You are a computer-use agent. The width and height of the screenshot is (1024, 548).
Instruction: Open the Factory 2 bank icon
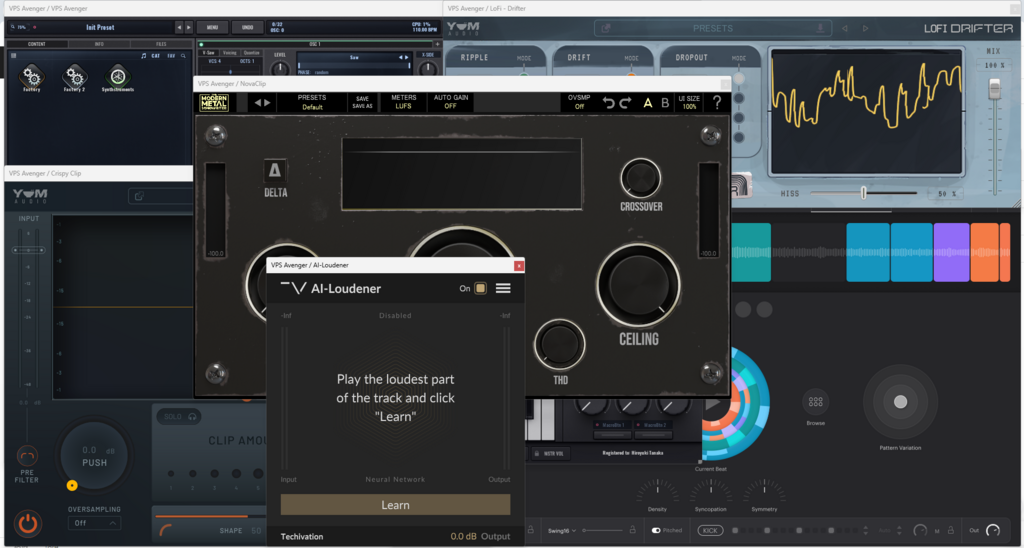pyautogui.click(x=74, y=77)
